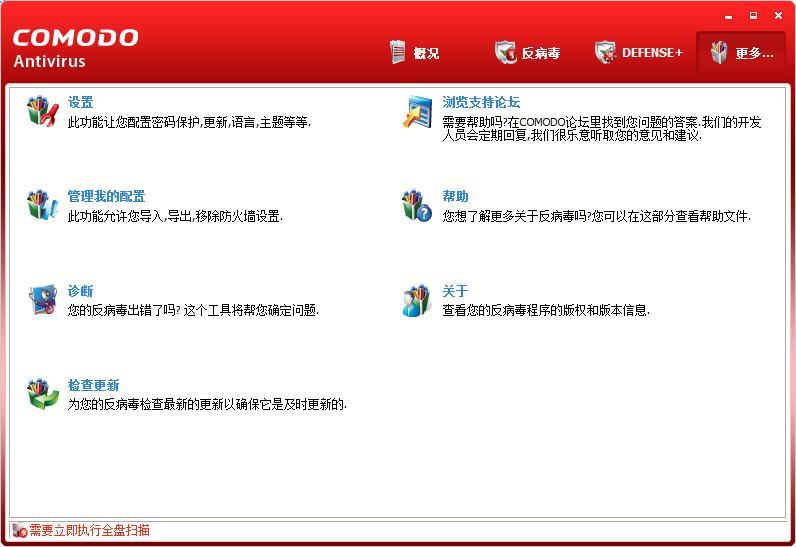Close the COMODO Antivirus window
796x547 pixels.
click(x=778, y=16)
